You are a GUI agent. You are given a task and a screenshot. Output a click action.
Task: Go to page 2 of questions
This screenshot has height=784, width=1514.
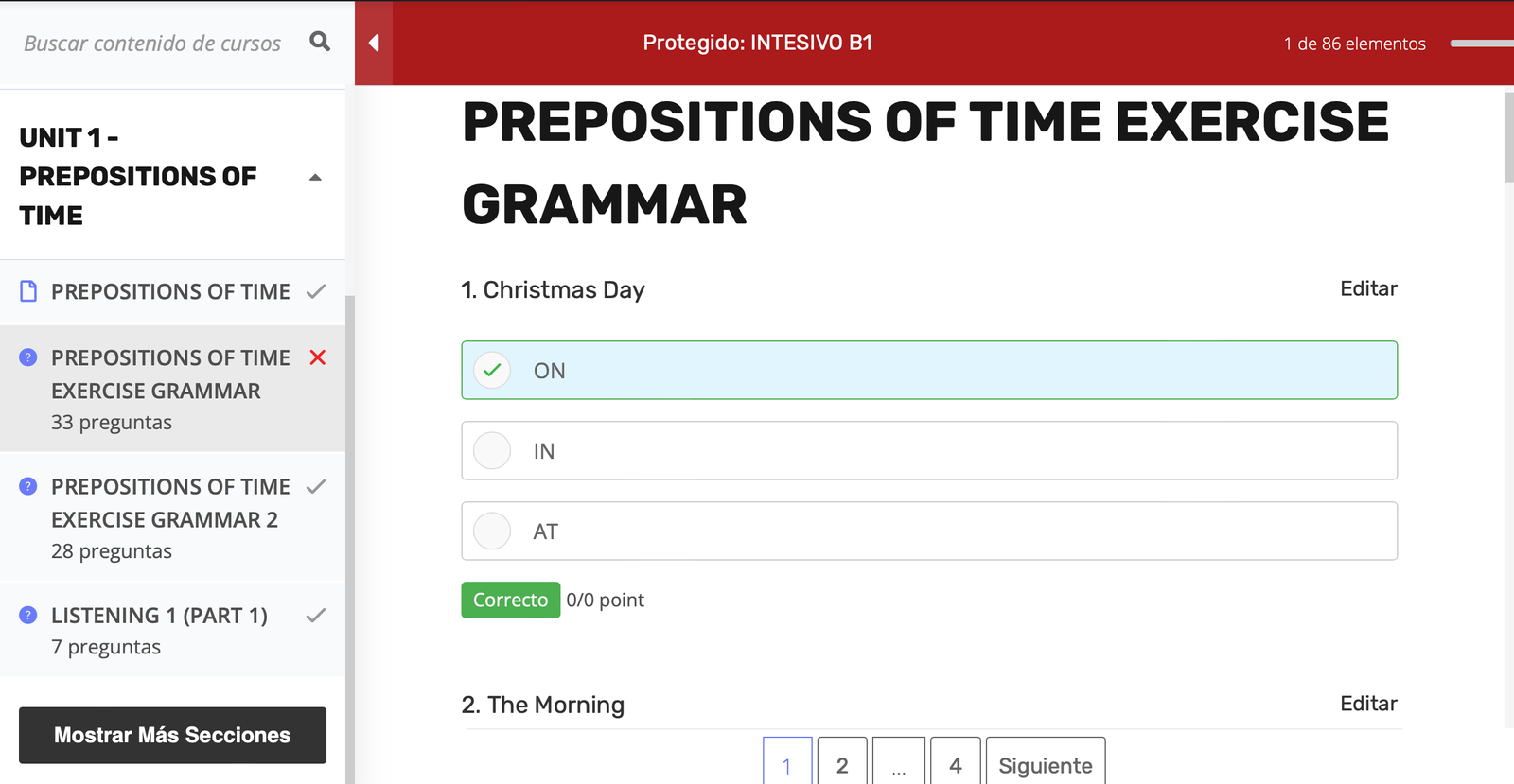point(842,764)
